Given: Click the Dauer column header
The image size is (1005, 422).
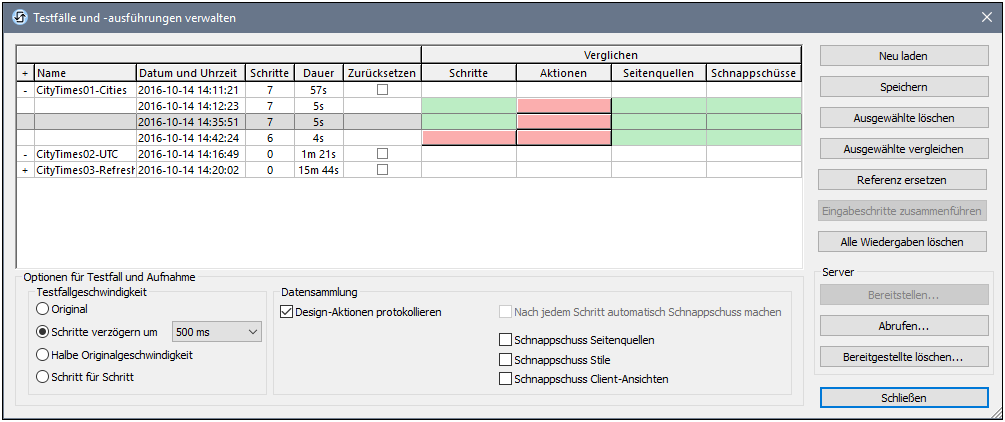Looking at the screenshot, I should [319, 73].
